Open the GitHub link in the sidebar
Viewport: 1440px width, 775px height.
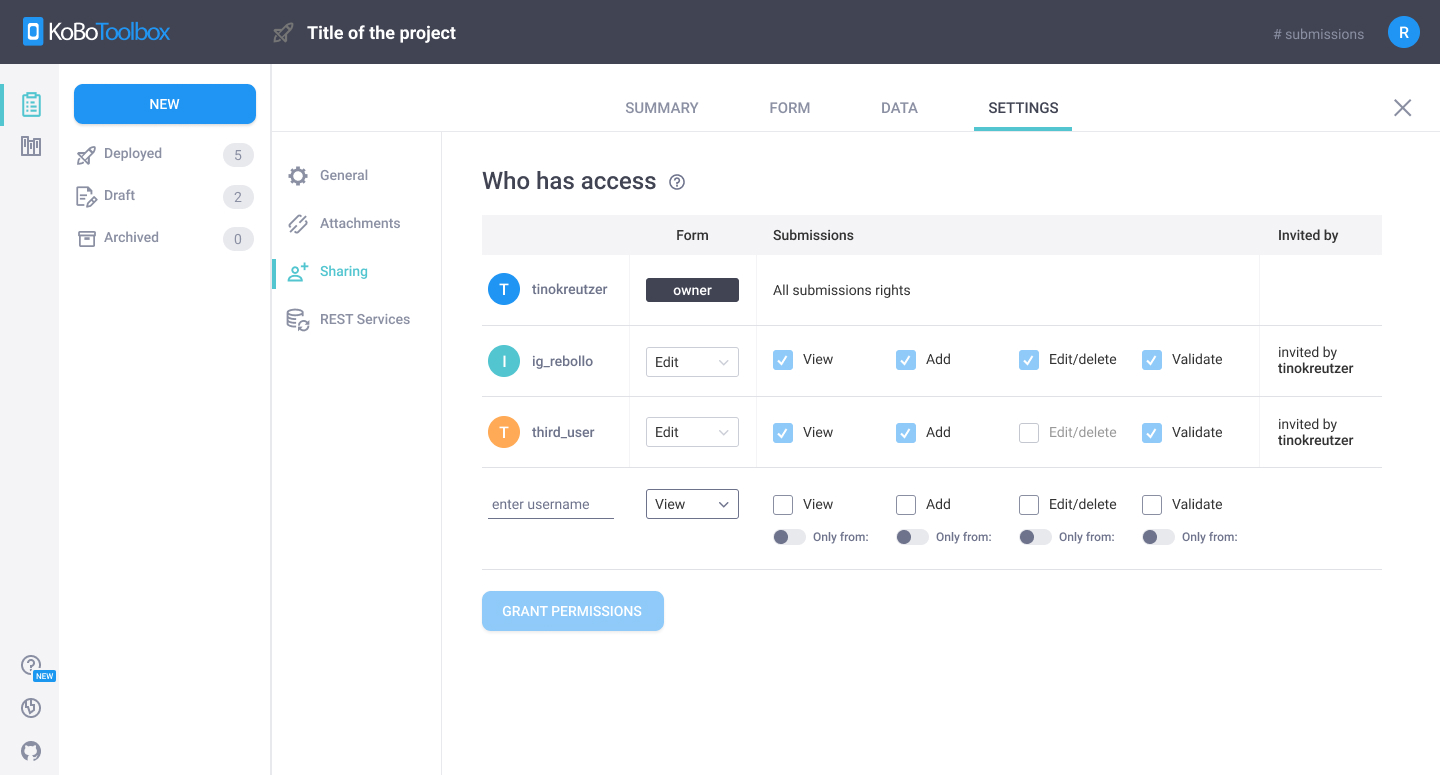click(x=31, y=751)
